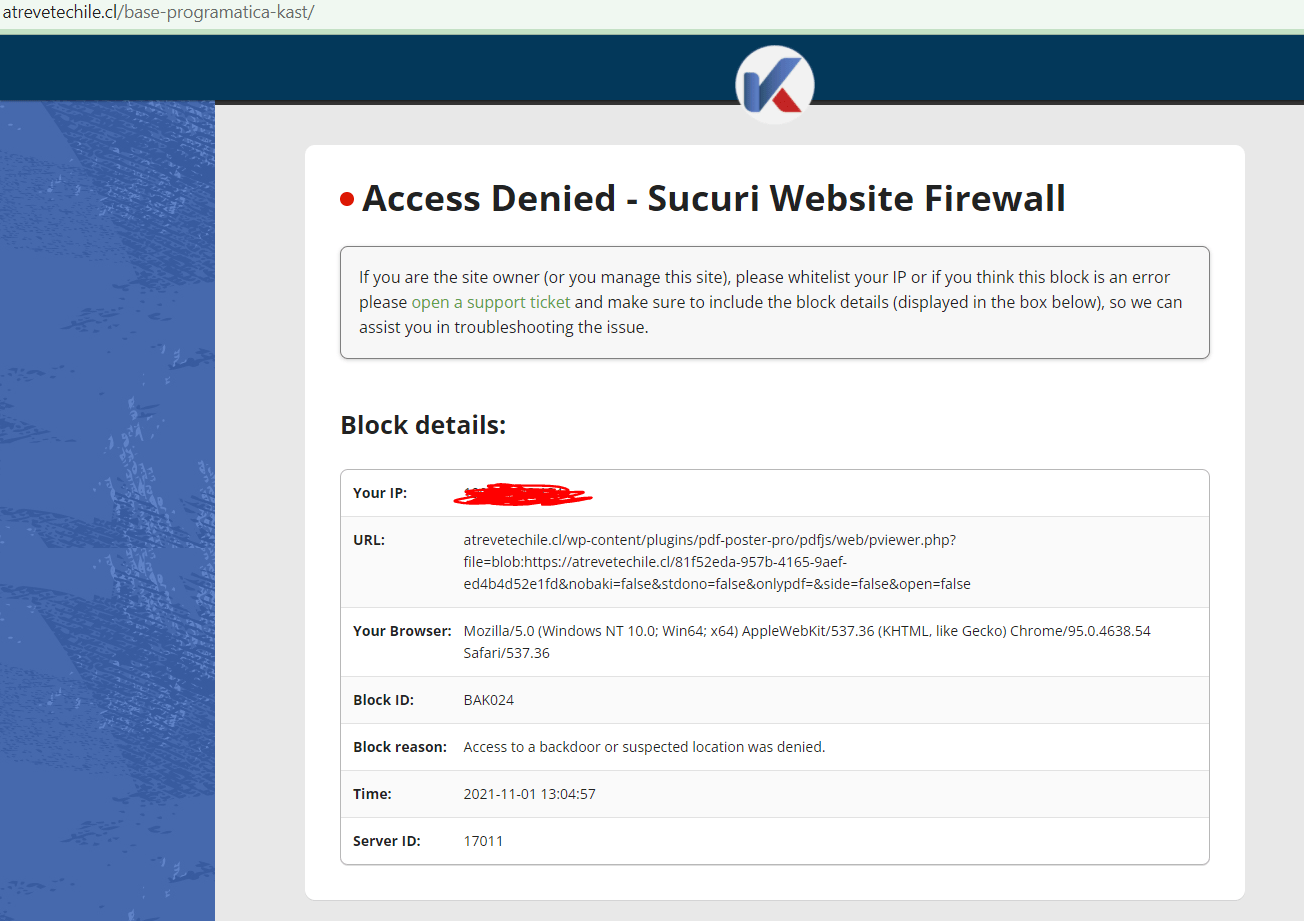Viewport: 1304px width, 921px height.
Task: Click the Access Denied - Sucuri Website Firewall heading
Action: pyautogui.click(x=713, y=198)
